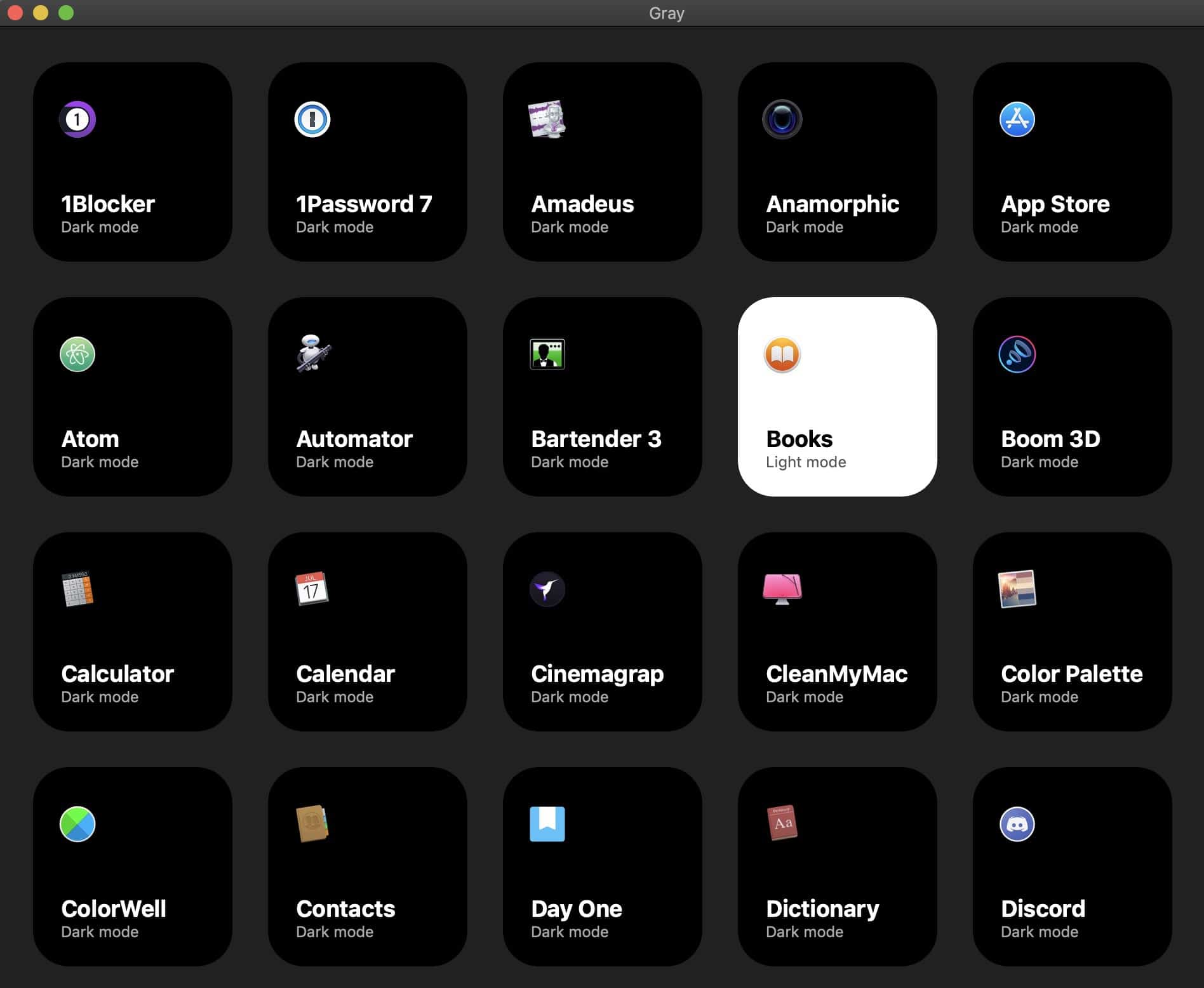Click the Calculator name label
The height and width of the screenshot is (988, 1204).
point(117,674)
